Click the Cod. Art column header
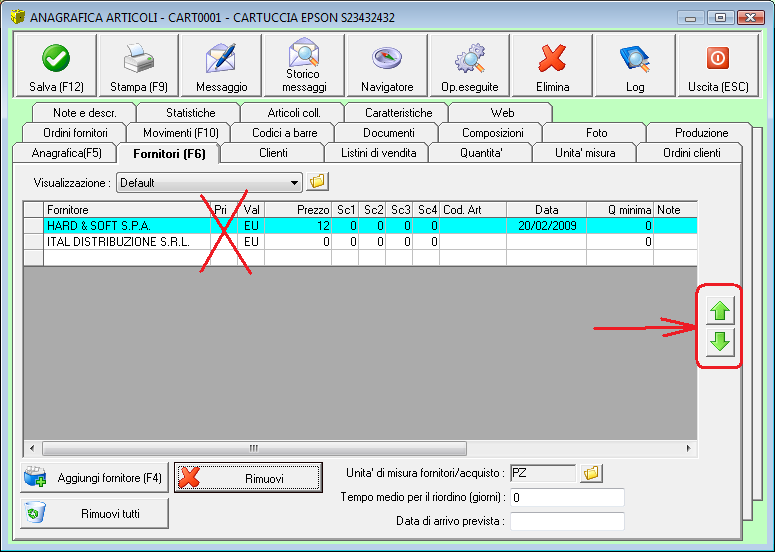This screenshot has height=552, width=775. coord(473,210)
